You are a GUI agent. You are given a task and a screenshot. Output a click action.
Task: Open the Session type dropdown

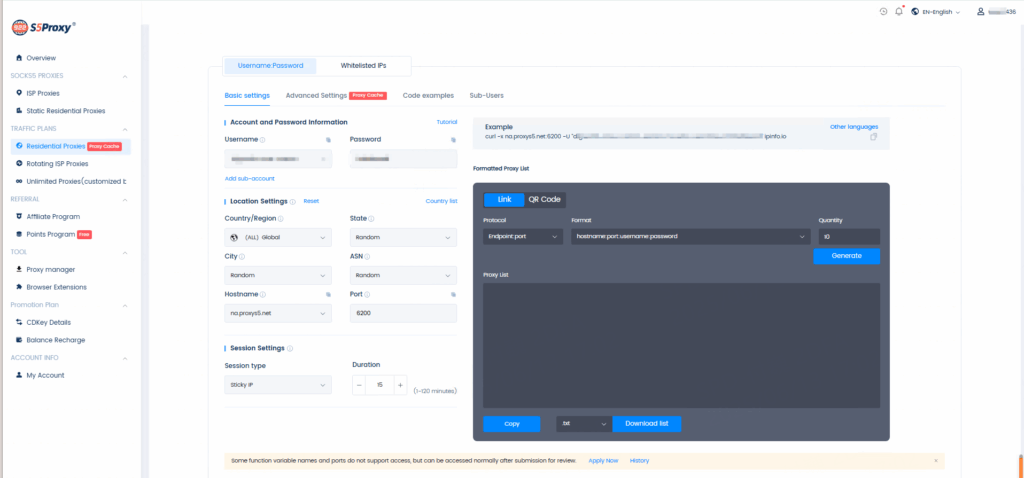pyautogui.click(x=278, y=385)
